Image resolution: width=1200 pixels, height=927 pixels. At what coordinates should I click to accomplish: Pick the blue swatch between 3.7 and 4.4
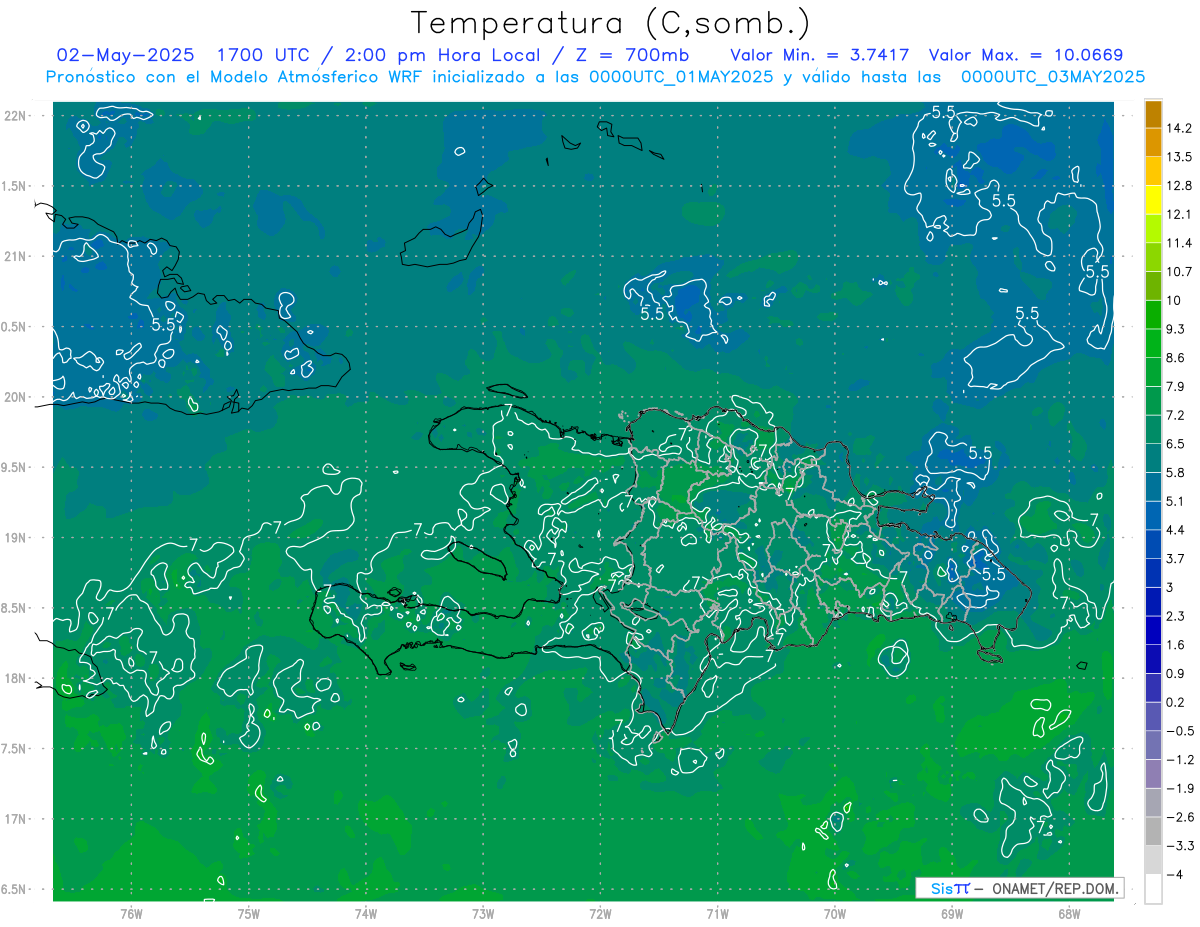tap(1153, 544)
